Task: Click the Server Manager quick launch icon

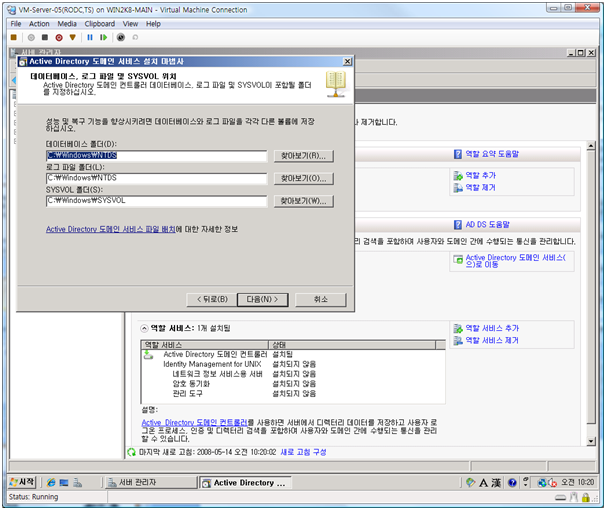Action: 78,483
